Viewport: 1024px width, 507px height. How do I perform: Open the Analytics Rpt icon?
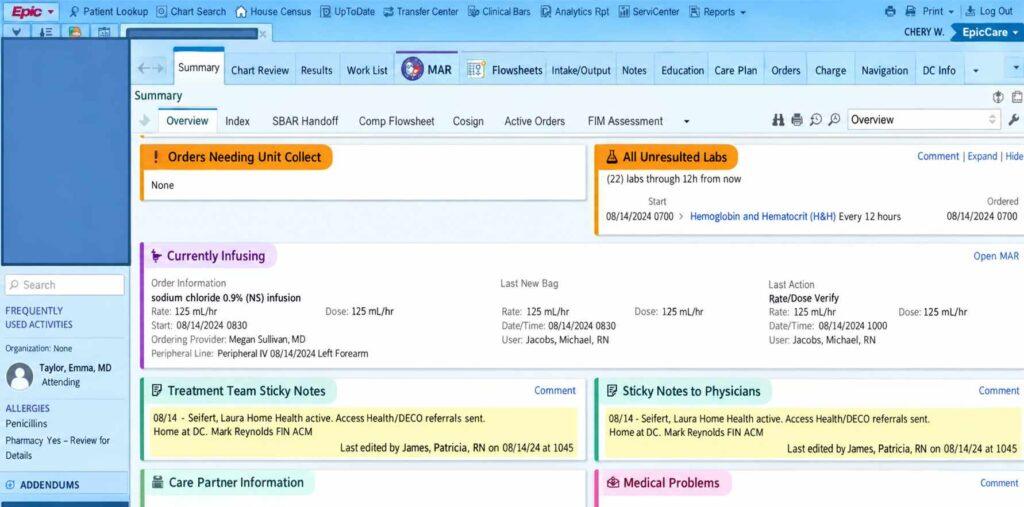[546, 12]
